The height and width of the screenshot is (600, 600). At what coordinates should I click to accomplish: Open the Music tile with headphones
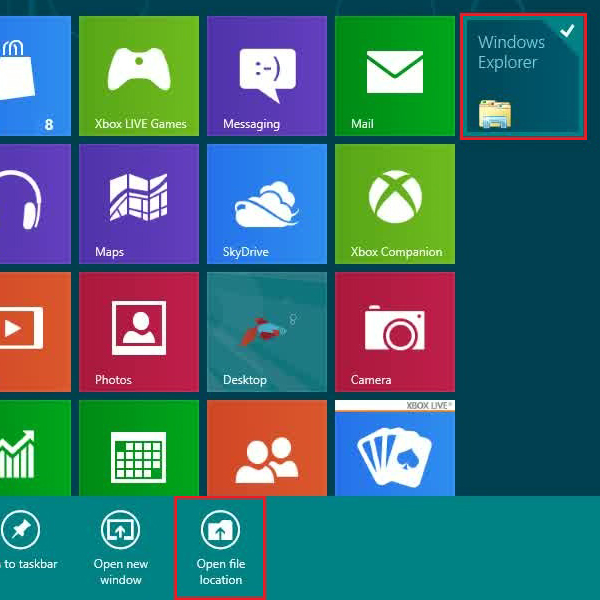pyautogui.click(x=35, y=204)
